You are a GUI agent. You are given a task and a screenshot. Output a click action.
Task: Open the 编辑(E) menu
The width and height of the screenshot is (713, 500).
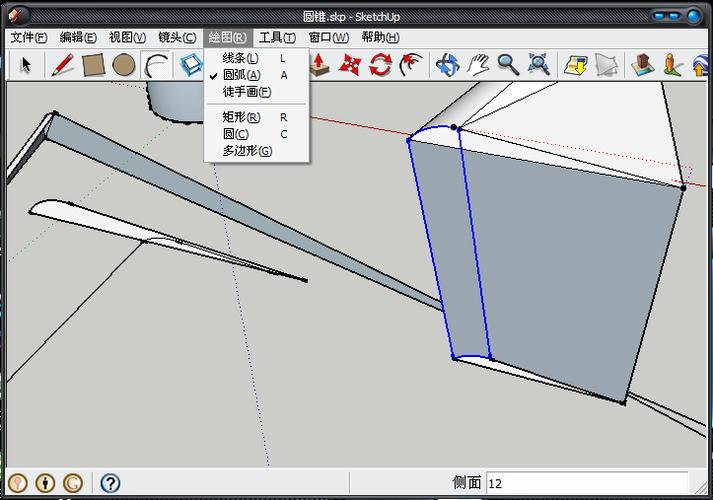click(x=78, y=37)
